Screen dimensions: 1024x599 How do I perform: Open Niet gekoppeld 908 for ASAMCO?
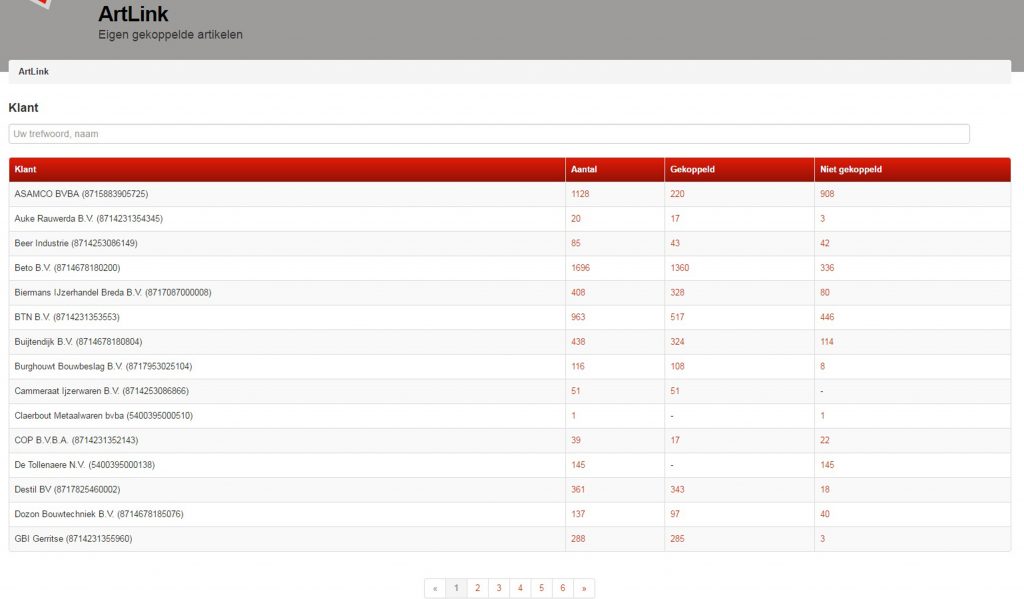click(827, 194)
